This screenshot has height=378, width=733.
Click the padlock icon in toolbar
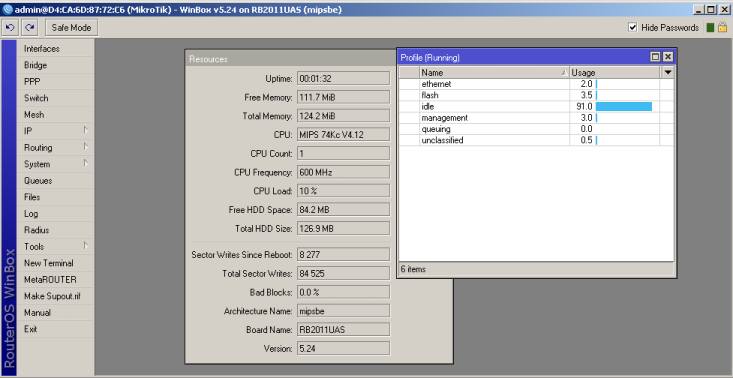722,28
